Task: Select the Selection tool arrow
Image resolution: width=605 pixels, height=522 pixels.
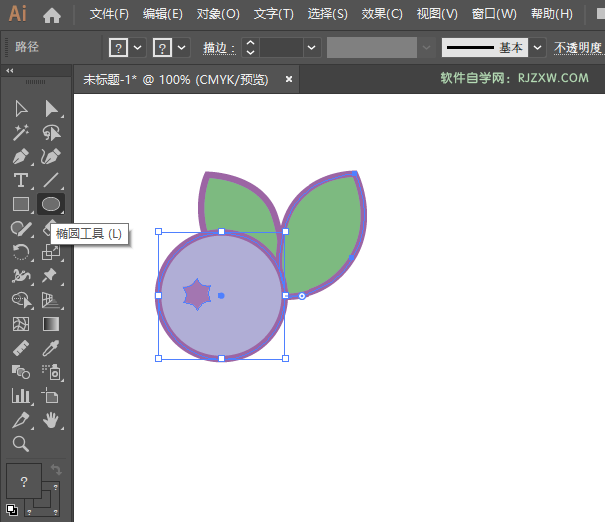Action: click(x=21, y=108)
